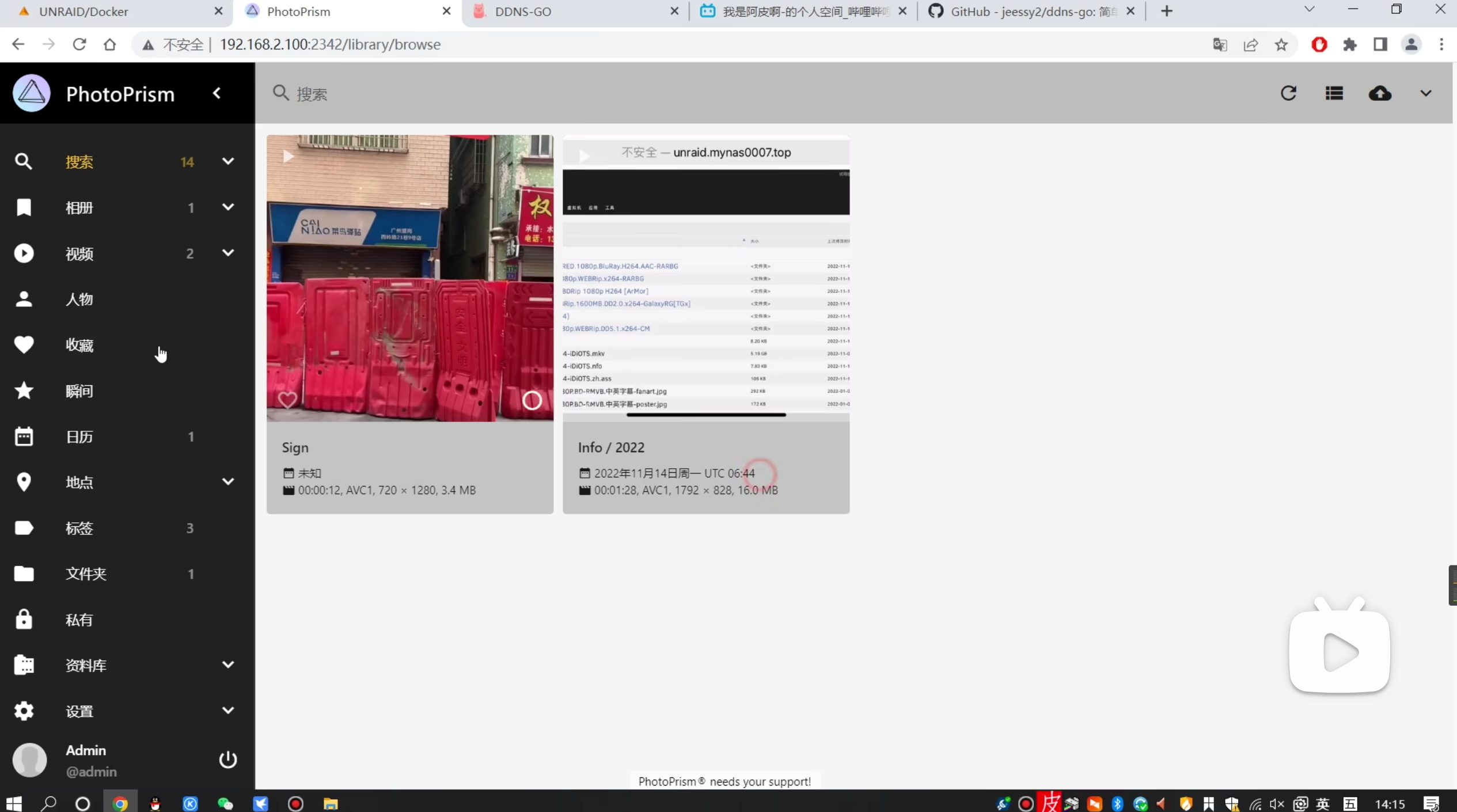Image resolution: width=1457 pixels, height=812 pixels.
Task: Collapse the sidebar with the arrow
Action: (217, 93)
